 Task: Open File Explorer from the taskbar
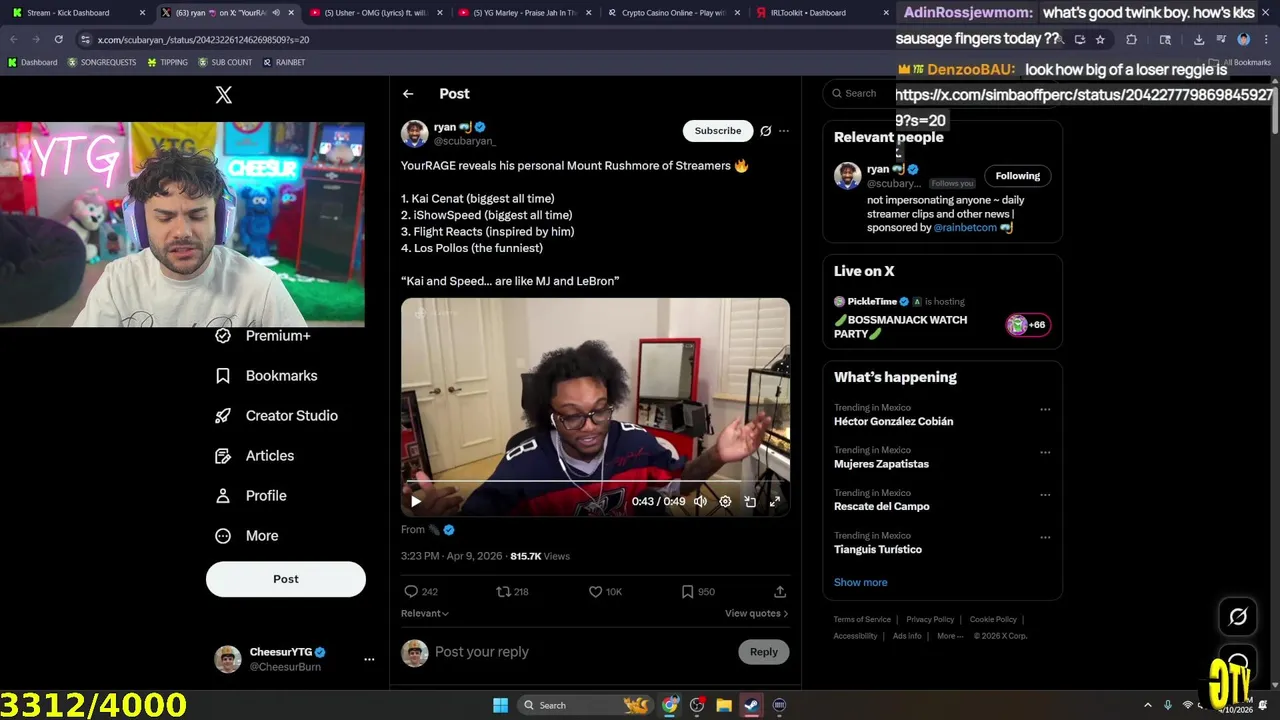click(723, 705)
